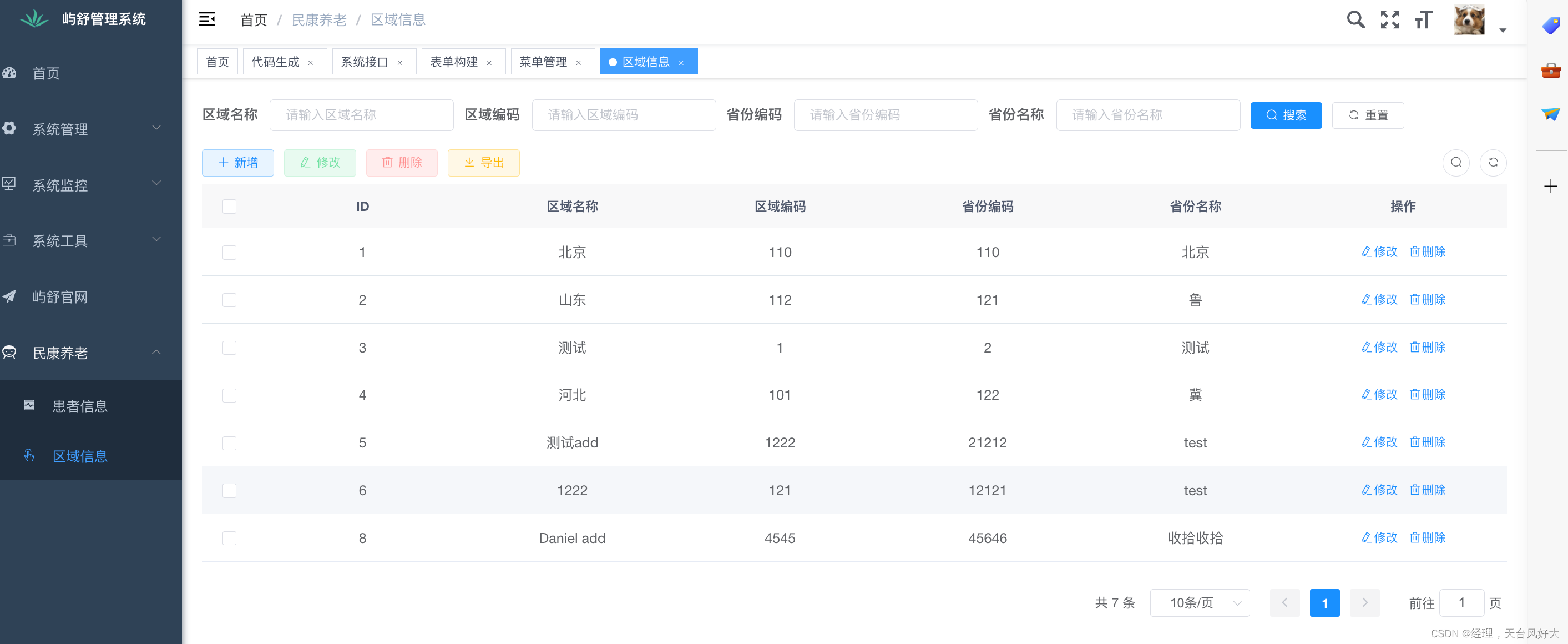Screen dimensions: 1568x644
Task: Click the plus icon in browser sidebar
Action: 1550,186
